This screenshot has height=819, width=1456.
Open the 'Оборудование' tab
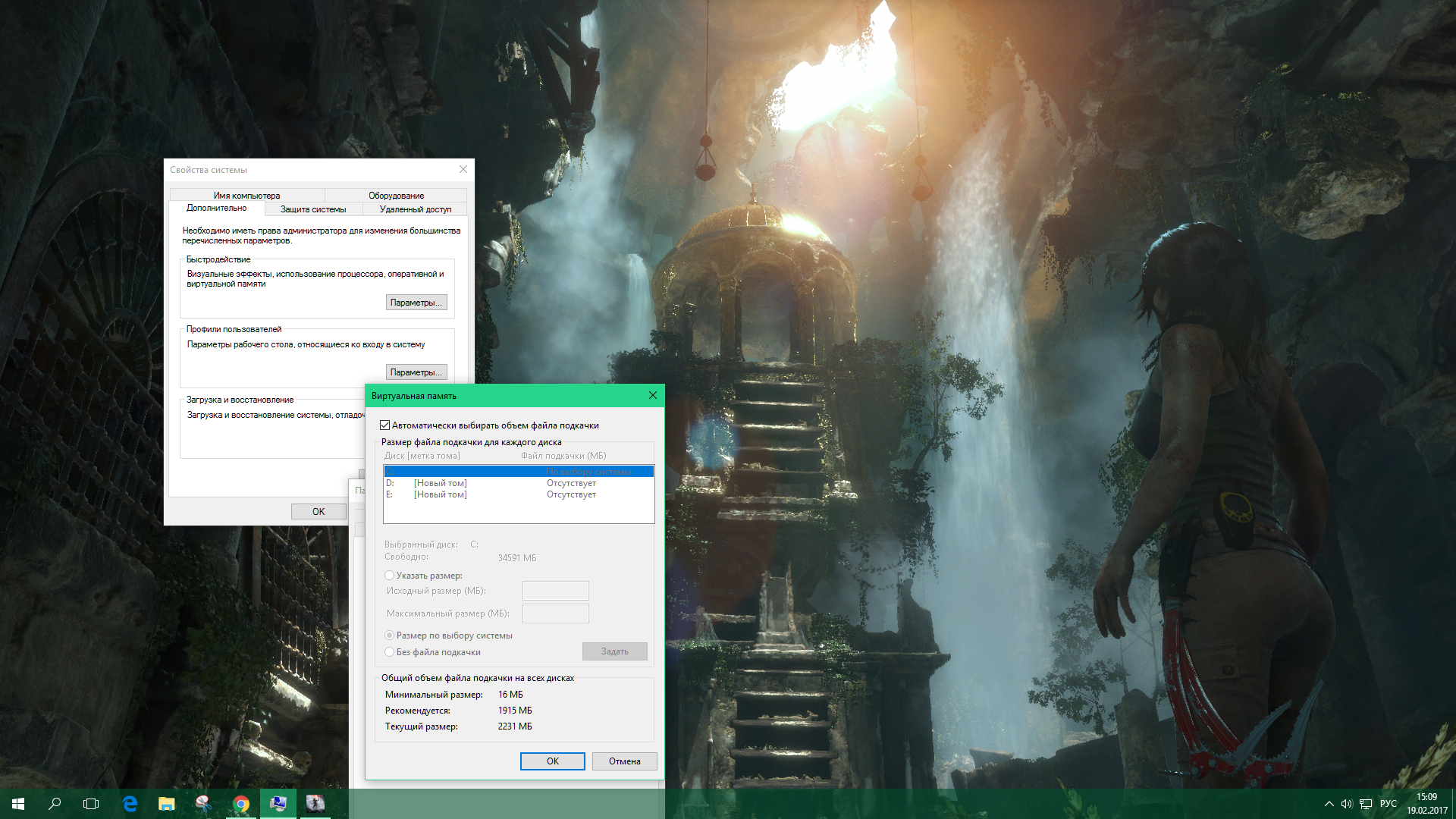coord(396,196)
